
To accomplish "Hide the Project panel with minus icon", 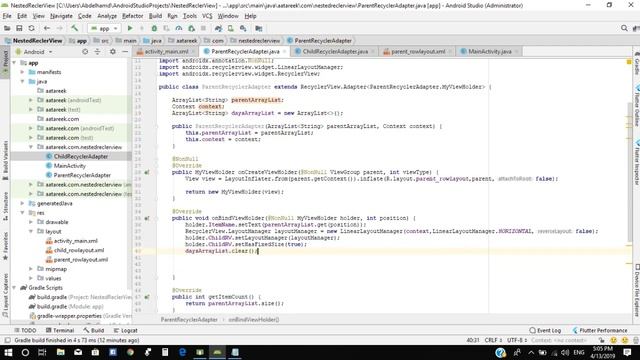I will pyautogui.click(x=125, y=52).
